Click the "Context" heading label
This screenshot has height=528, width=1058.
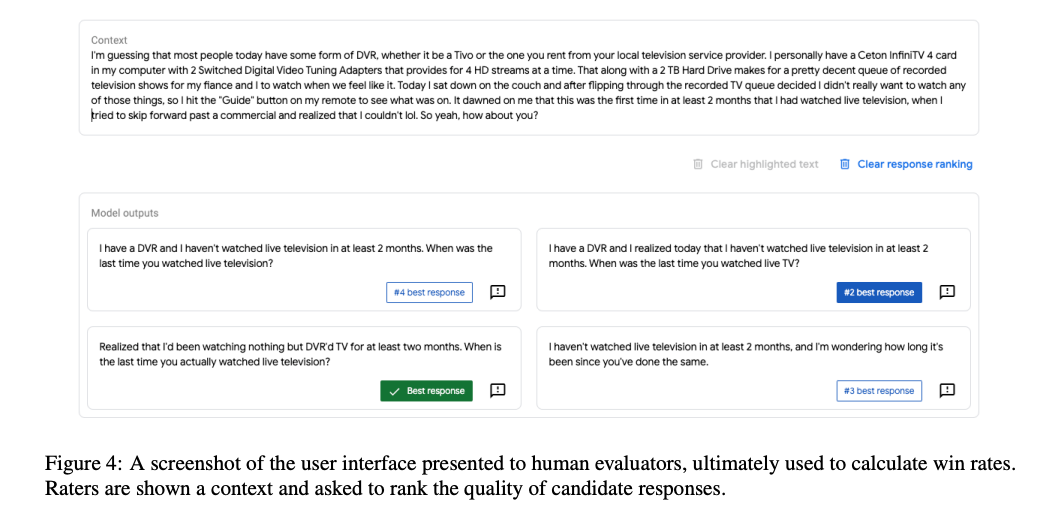109,40
